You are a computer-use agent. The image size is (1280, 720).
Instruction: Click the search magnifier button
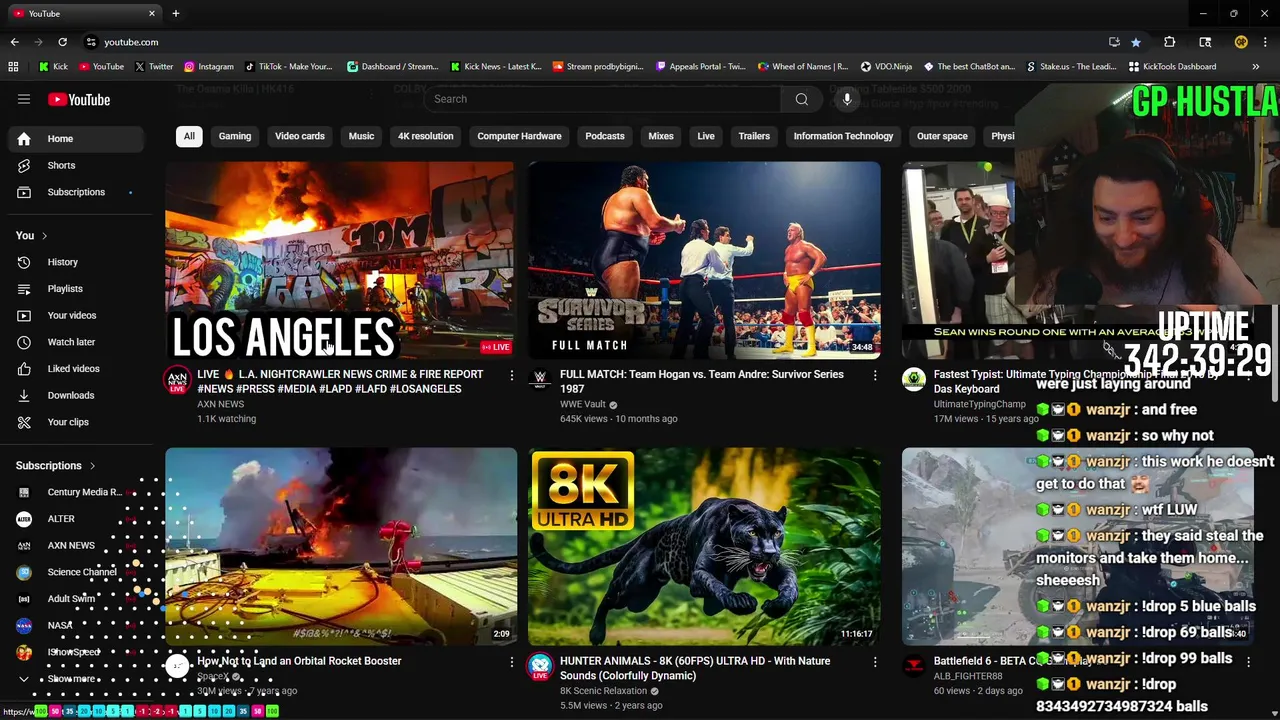pos(801,99)
